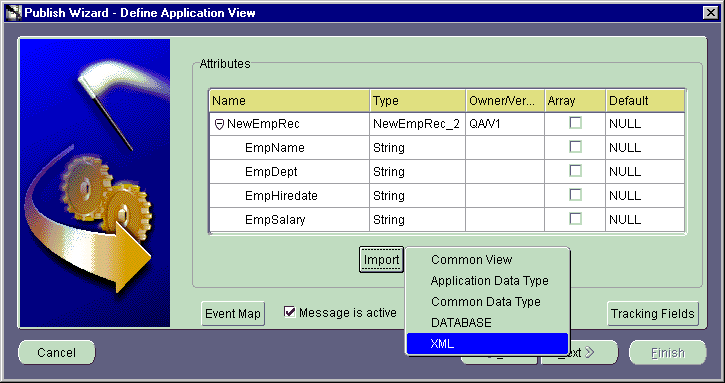
Task: Enable Array checkbox in EmpDept row
Action: click(575, 171)
